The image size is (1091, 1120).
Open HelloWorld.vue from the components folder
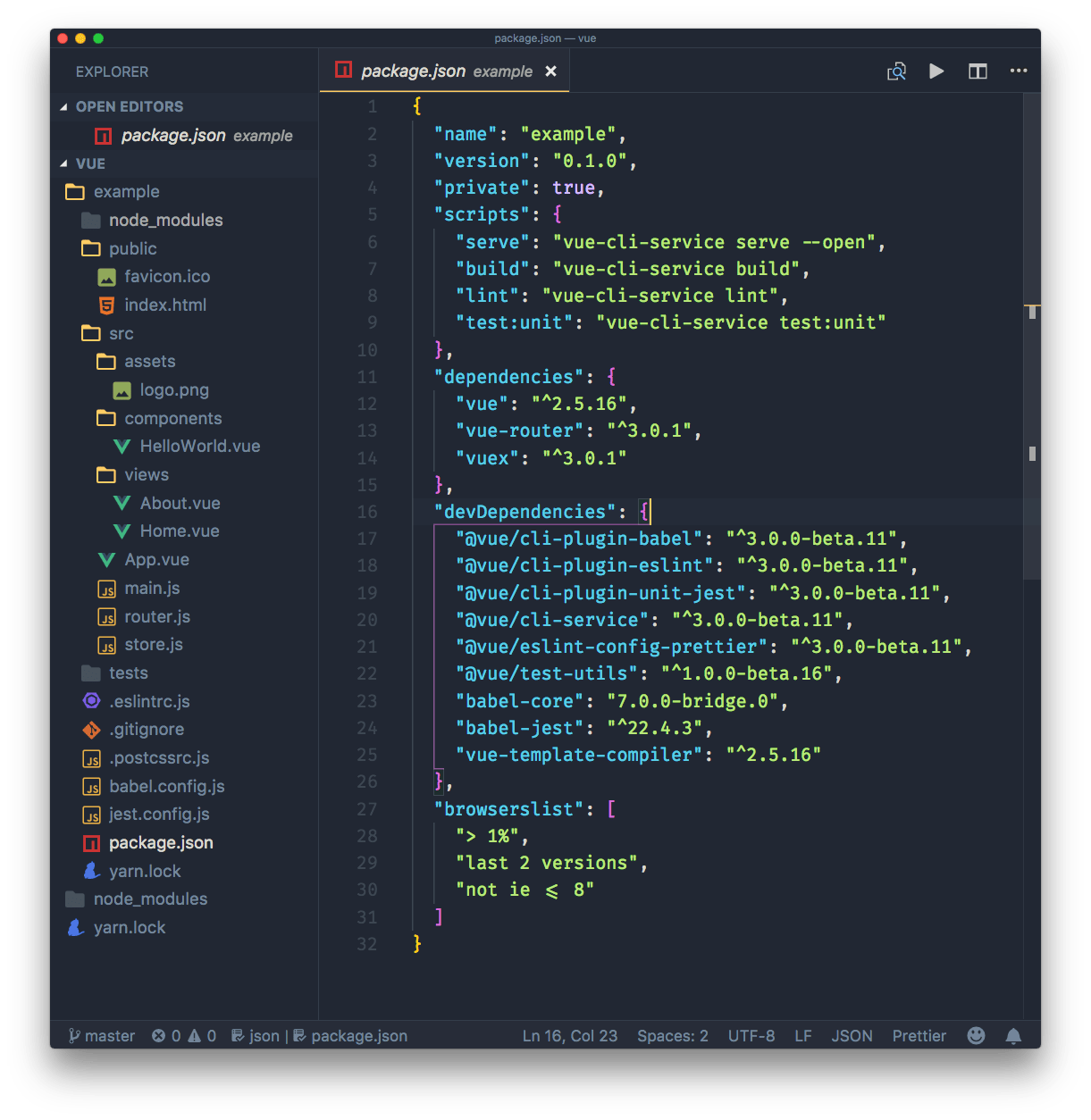199,446
